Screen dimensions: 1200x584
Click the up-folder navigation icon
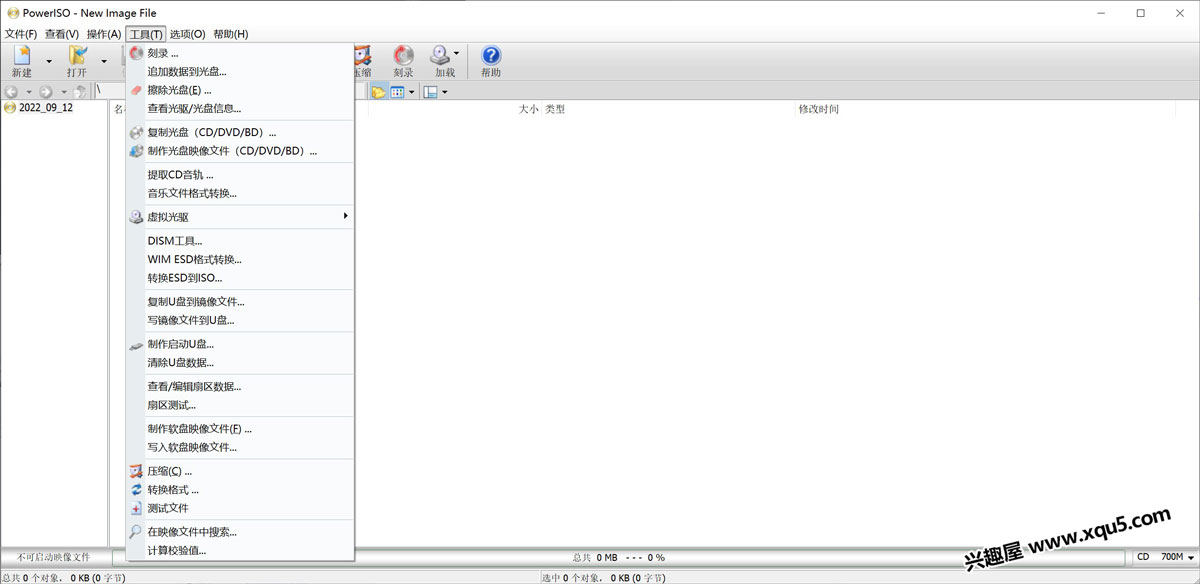(x=80, y=92)
